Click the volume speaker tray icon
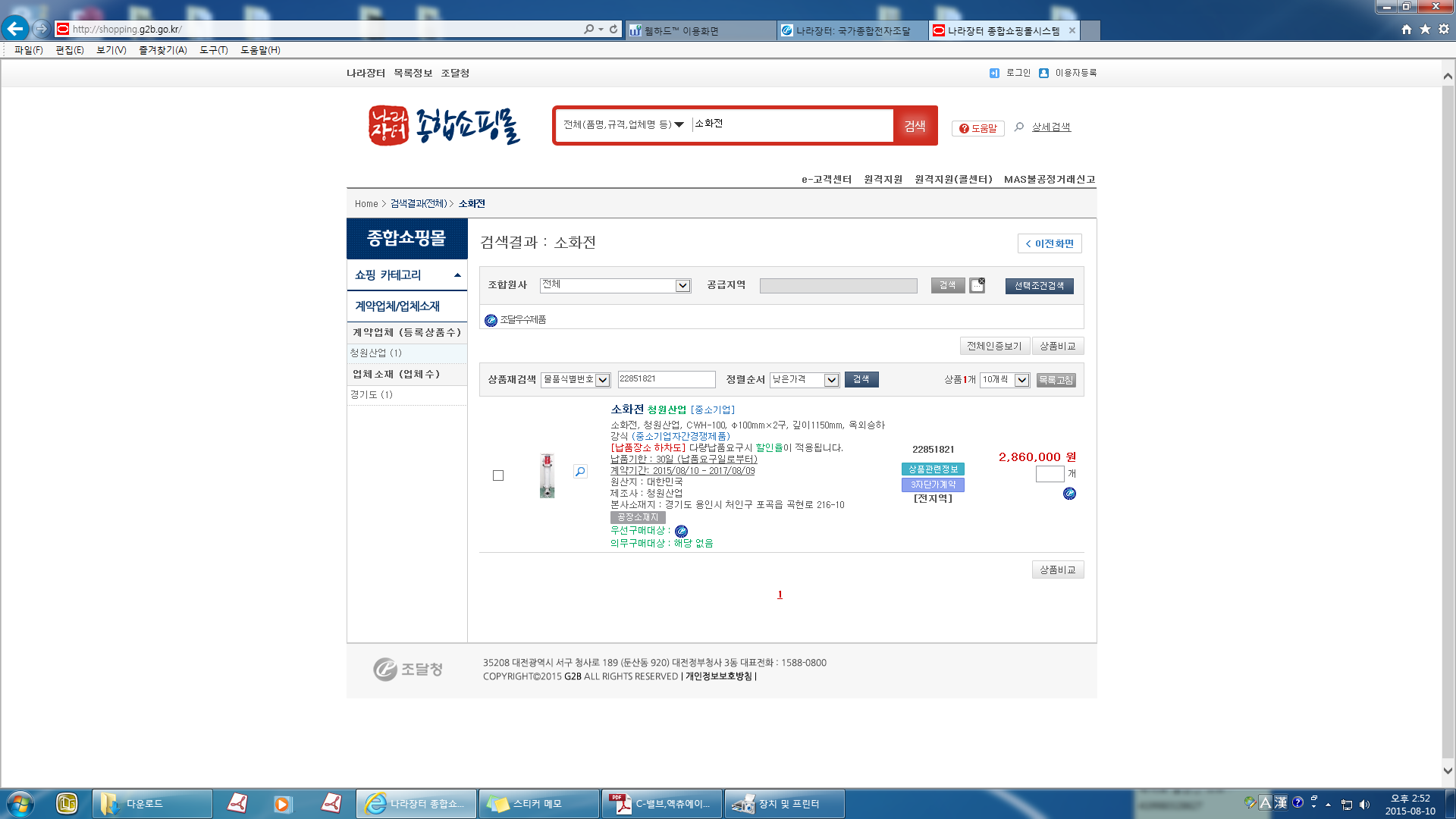The width and height of the screenshot is (1456, 819). pos(1365,805)
